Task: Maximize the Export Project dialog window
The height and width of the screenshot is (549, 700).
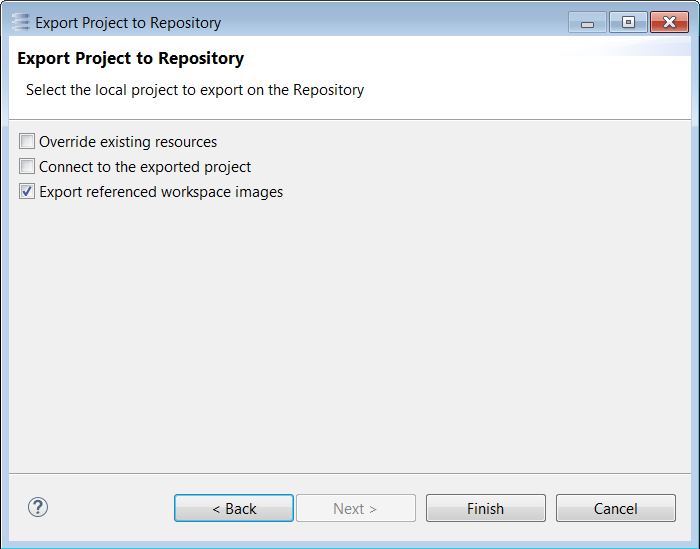Action: (x=628, y=22)
